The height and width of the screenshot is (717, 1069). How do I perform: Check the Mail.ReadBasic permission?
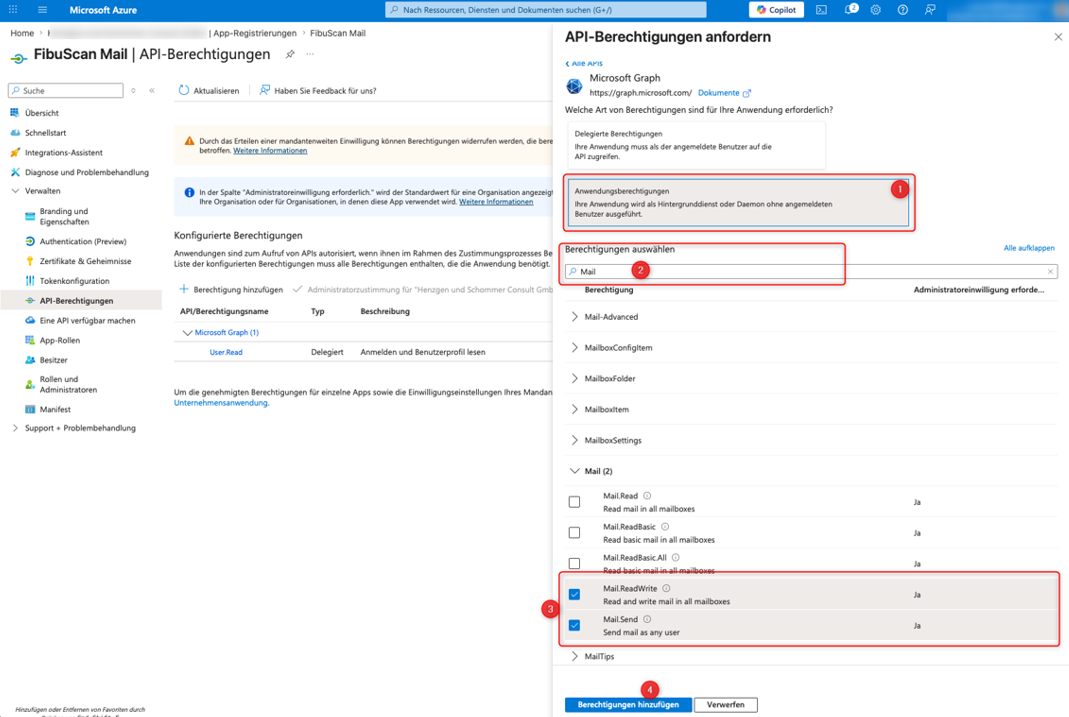(x=575, y=532)
